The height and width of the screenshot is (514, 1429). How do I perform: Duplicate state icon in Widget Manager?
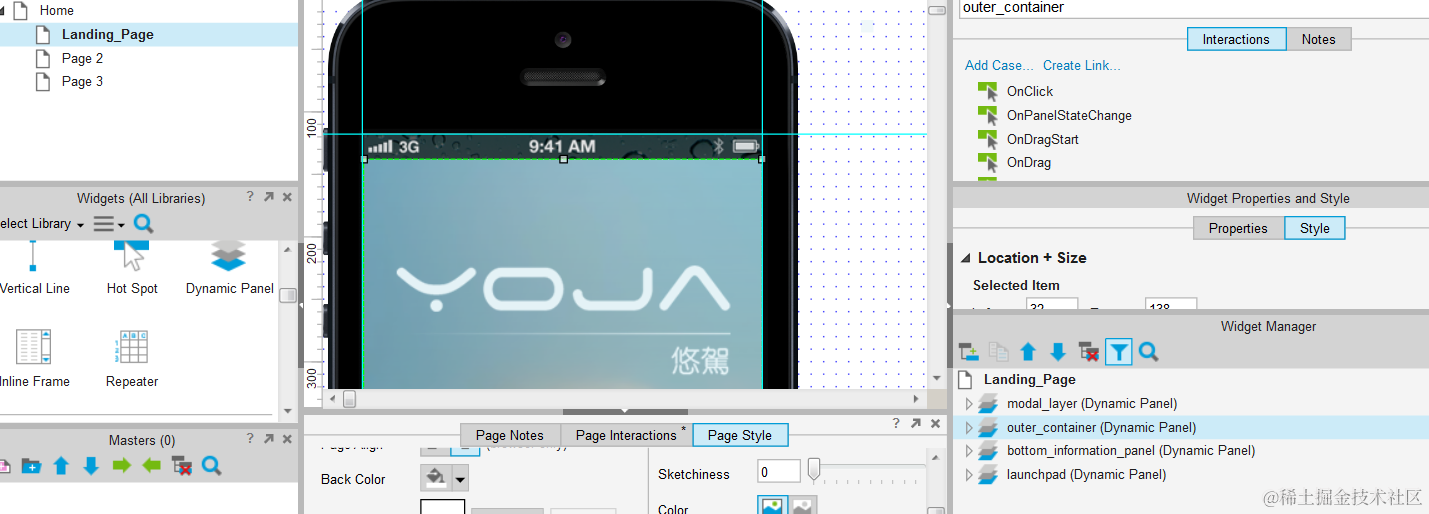pos(998,352)
